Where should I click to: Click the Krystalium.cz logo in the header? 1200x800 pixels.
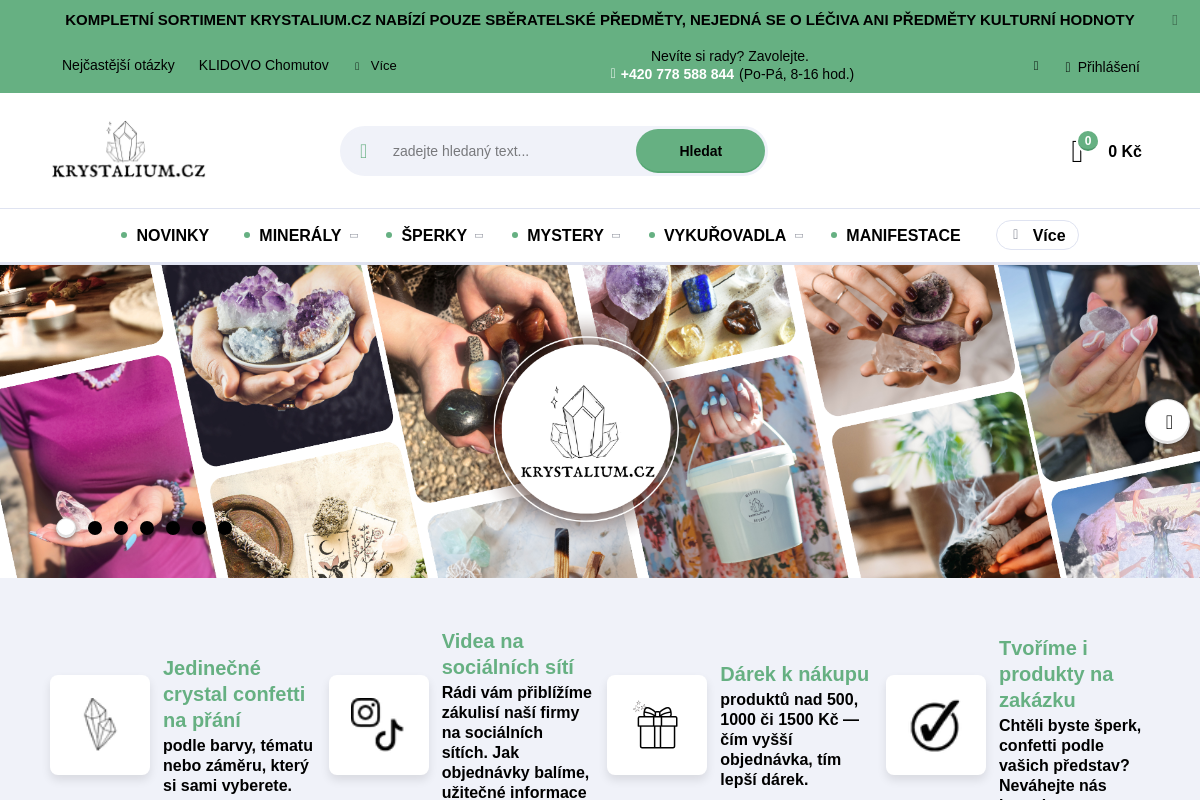point(129,150)
